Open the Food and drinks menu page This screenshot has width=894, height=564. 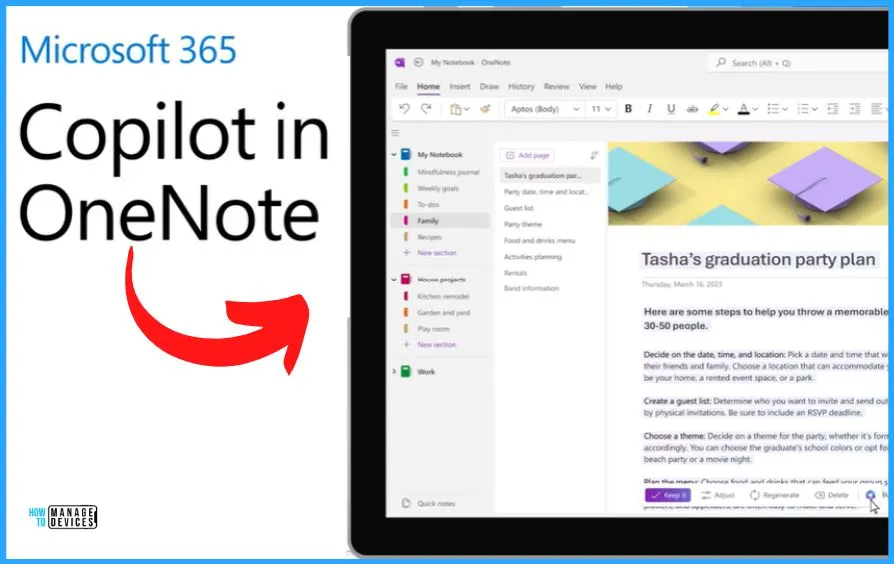[539, 241]
